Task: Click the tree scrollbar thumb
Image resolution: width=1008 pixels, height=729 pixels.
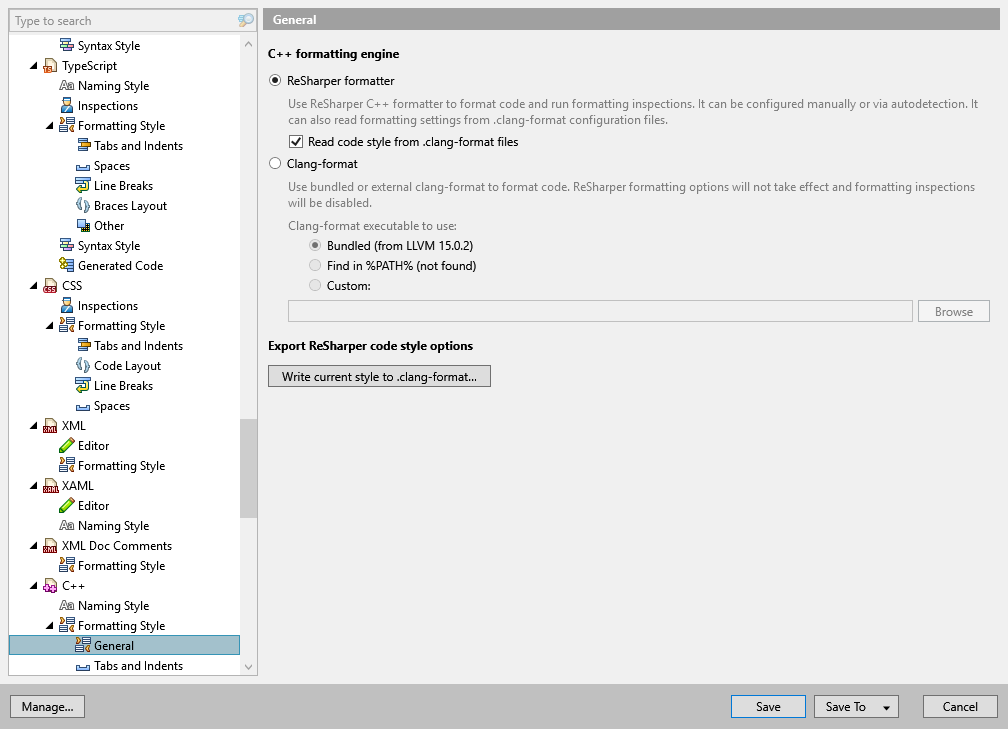Action: point(248,468)
